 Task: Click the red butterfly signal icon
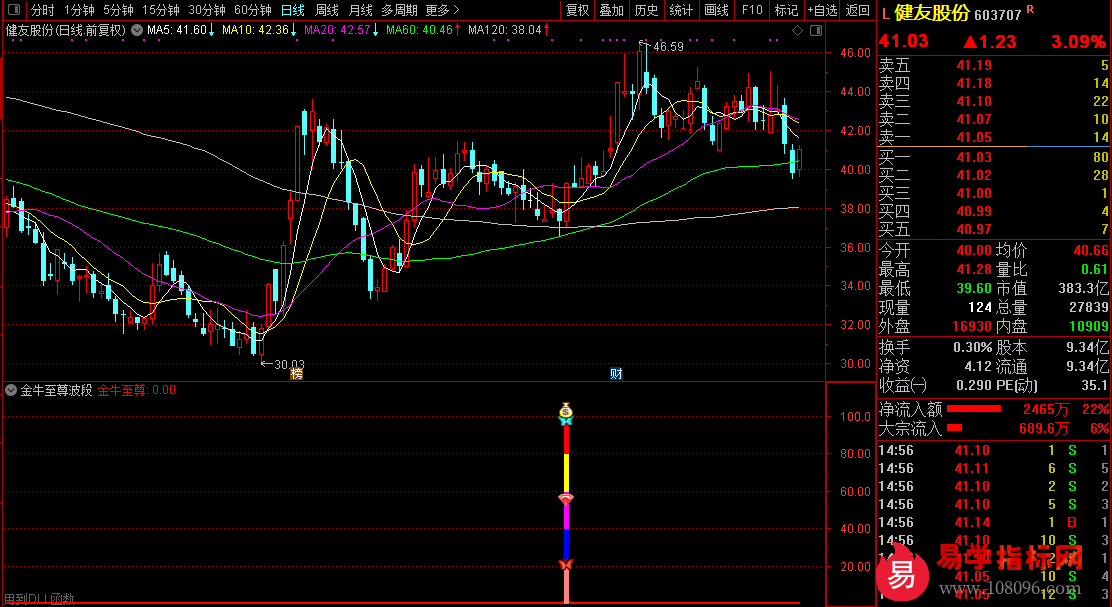(565, 566)
